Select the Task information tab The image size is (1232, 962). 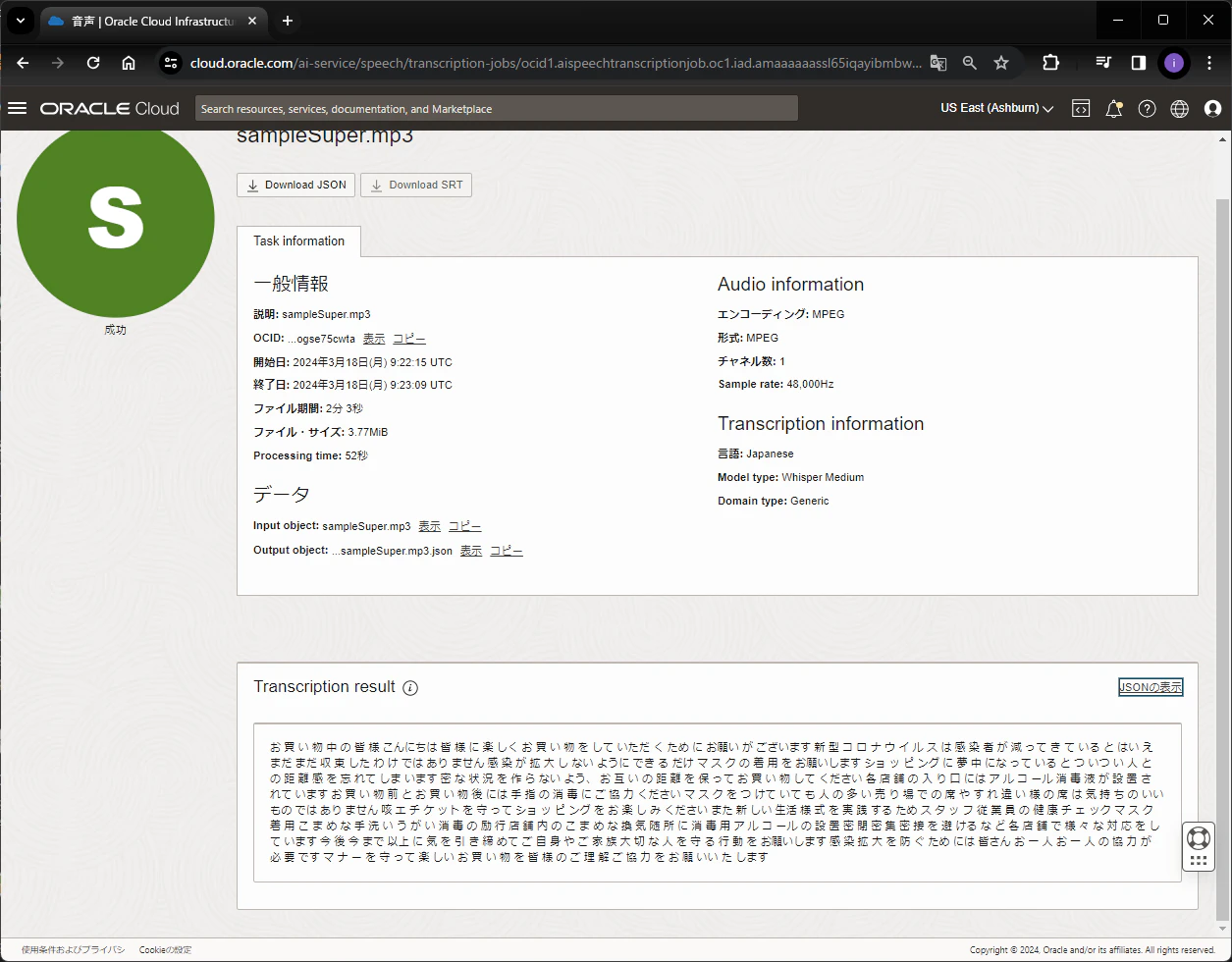(298, 241)
